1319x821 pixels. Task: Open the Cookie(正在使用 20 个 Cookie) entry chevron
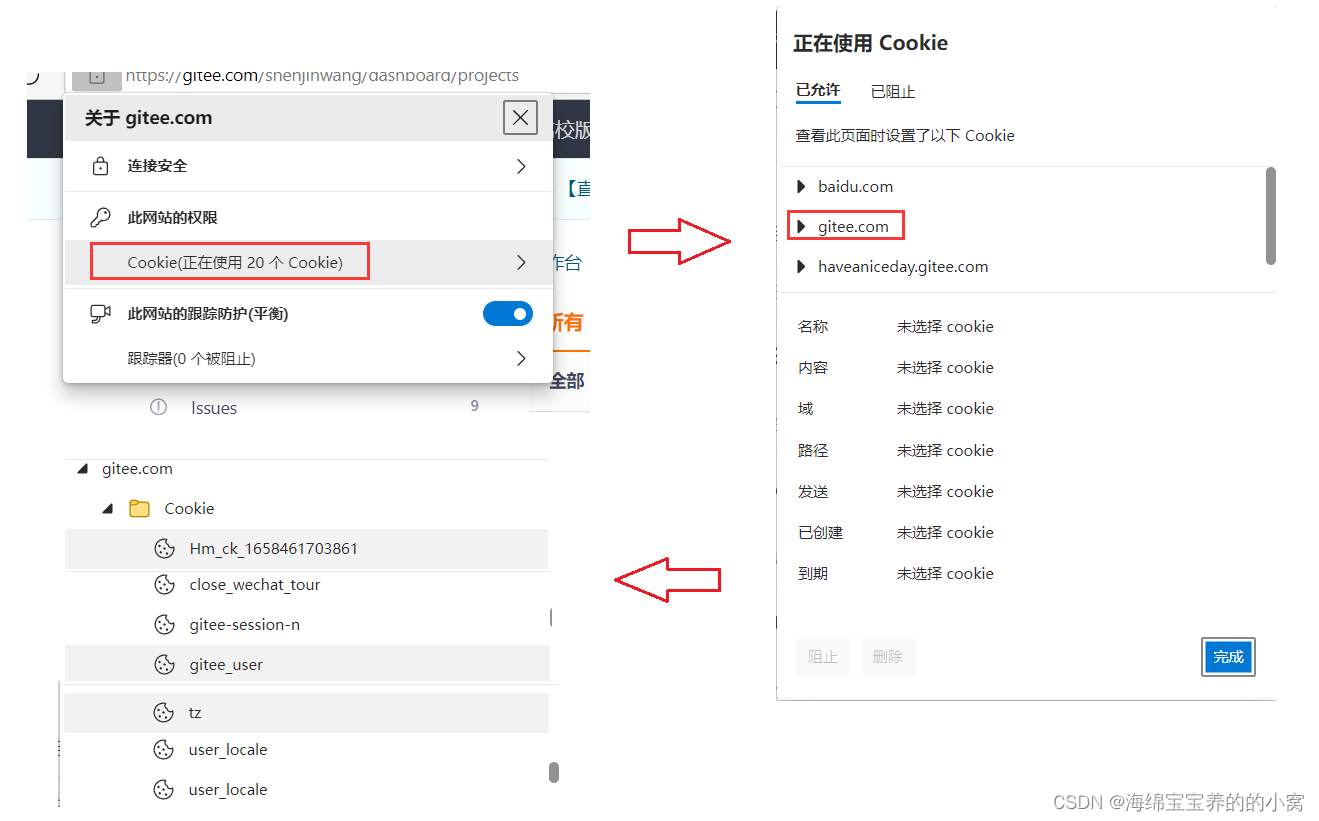click(521, 263)
